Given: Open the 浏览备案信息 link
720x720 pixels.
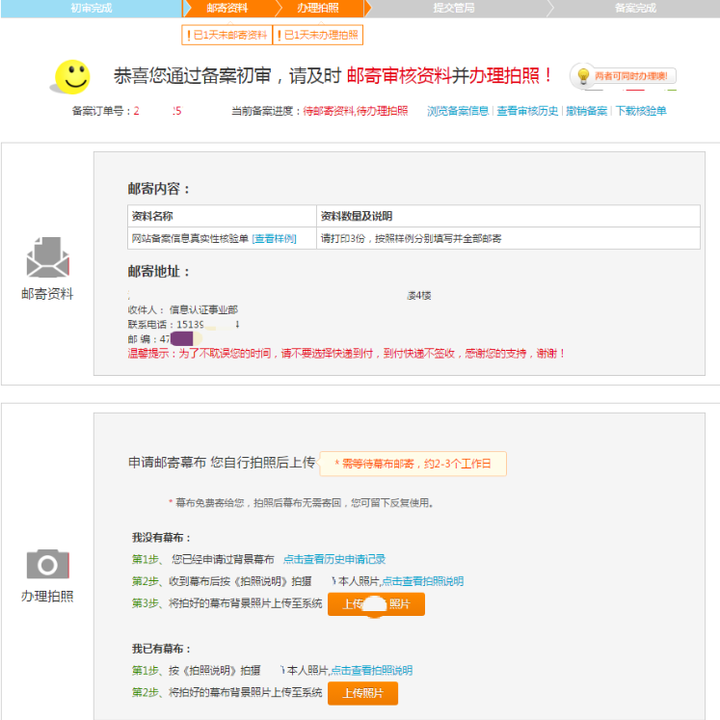Looking at the screenshot, I should (x=457, y=111).
